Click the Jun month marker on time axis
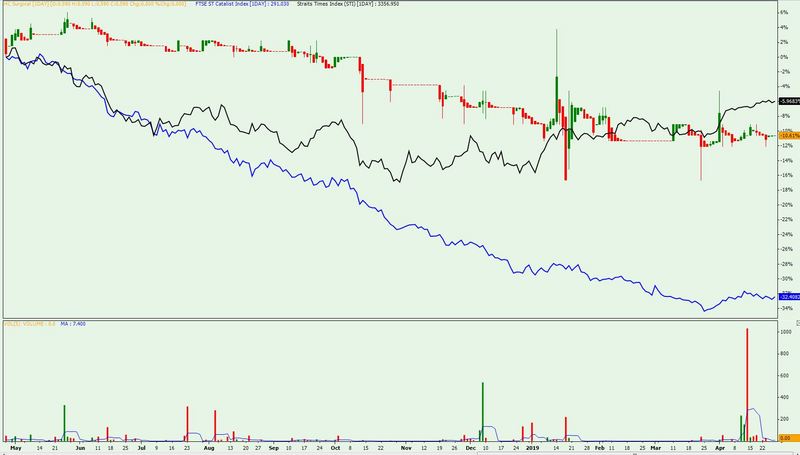 [x=80, y=448]
